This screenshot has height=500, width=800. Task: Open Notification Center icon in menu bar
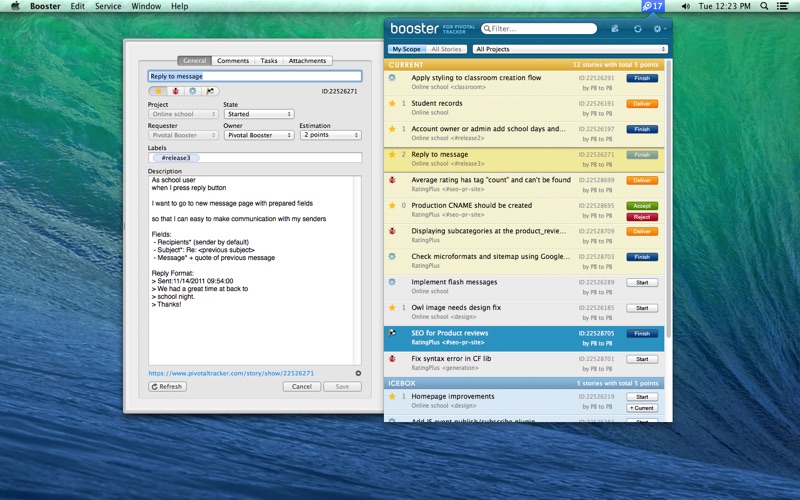tap(782, 6)
